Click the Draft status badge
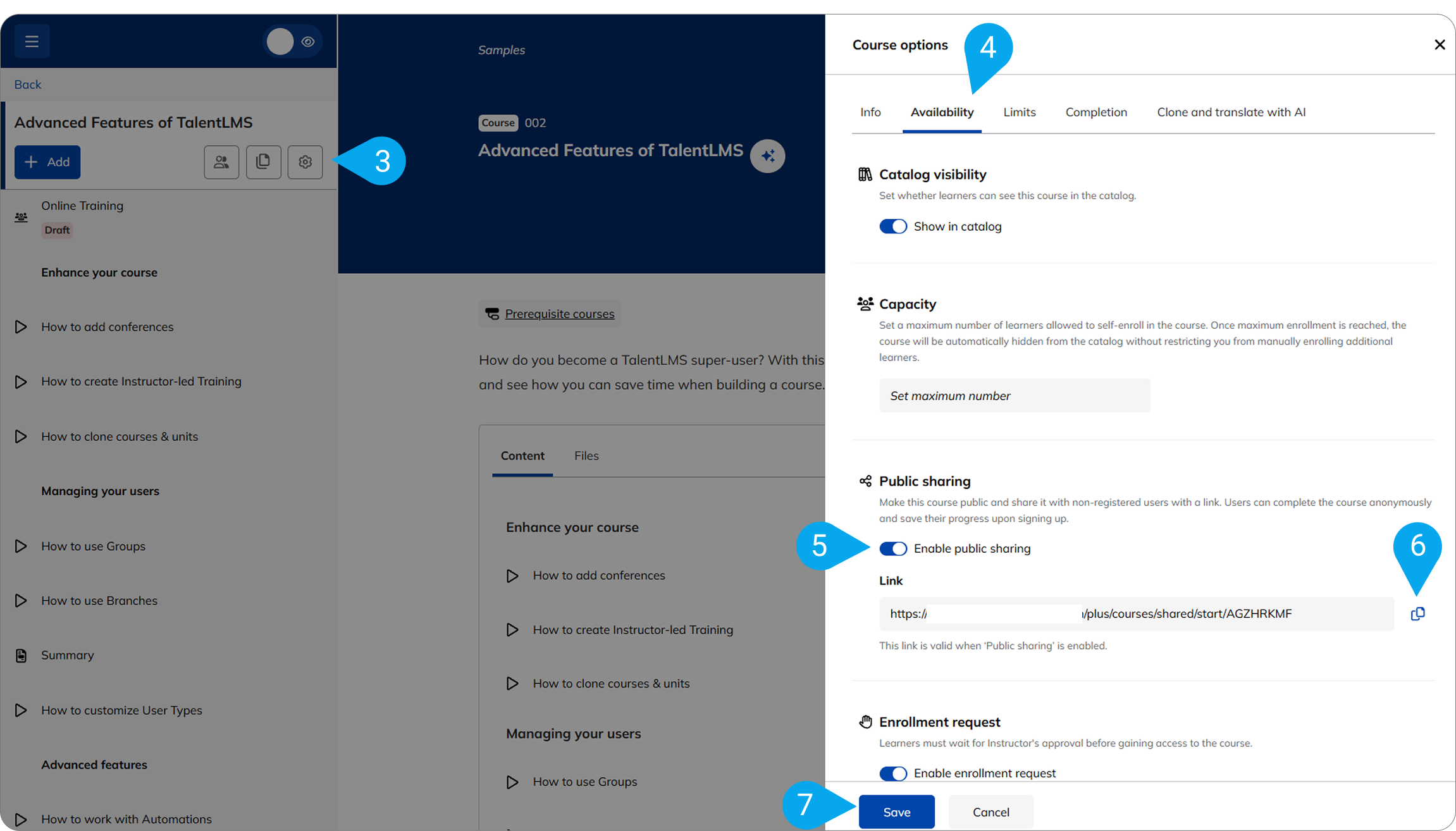The width and height of the screenshot is (1456, 831). click(57, 230)
